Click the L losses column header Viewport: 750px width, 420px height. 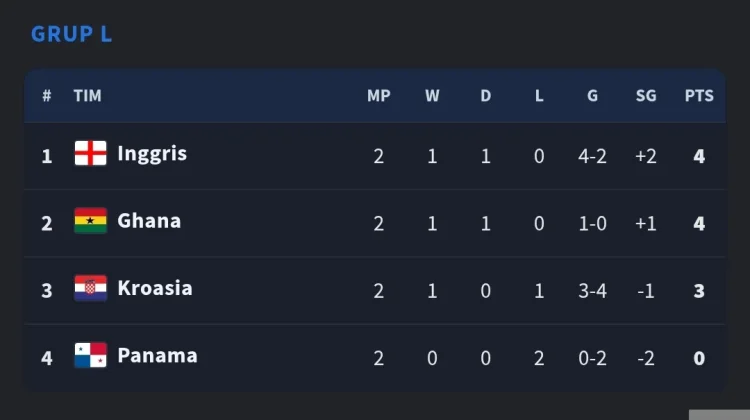[x=539, y=96]
